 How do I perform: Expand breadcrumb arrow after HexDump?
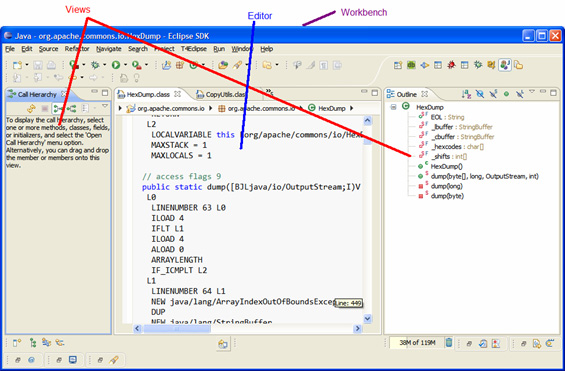click(351, 108)
